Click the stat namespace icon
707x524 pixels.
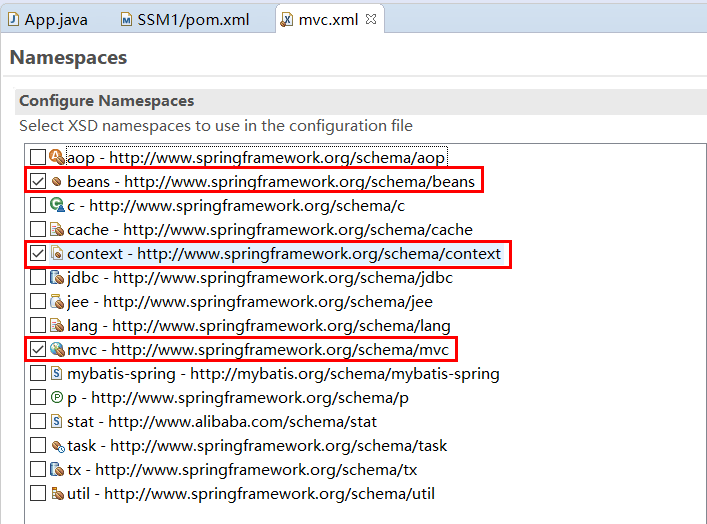pyautogui.click(x=57, y=421)
